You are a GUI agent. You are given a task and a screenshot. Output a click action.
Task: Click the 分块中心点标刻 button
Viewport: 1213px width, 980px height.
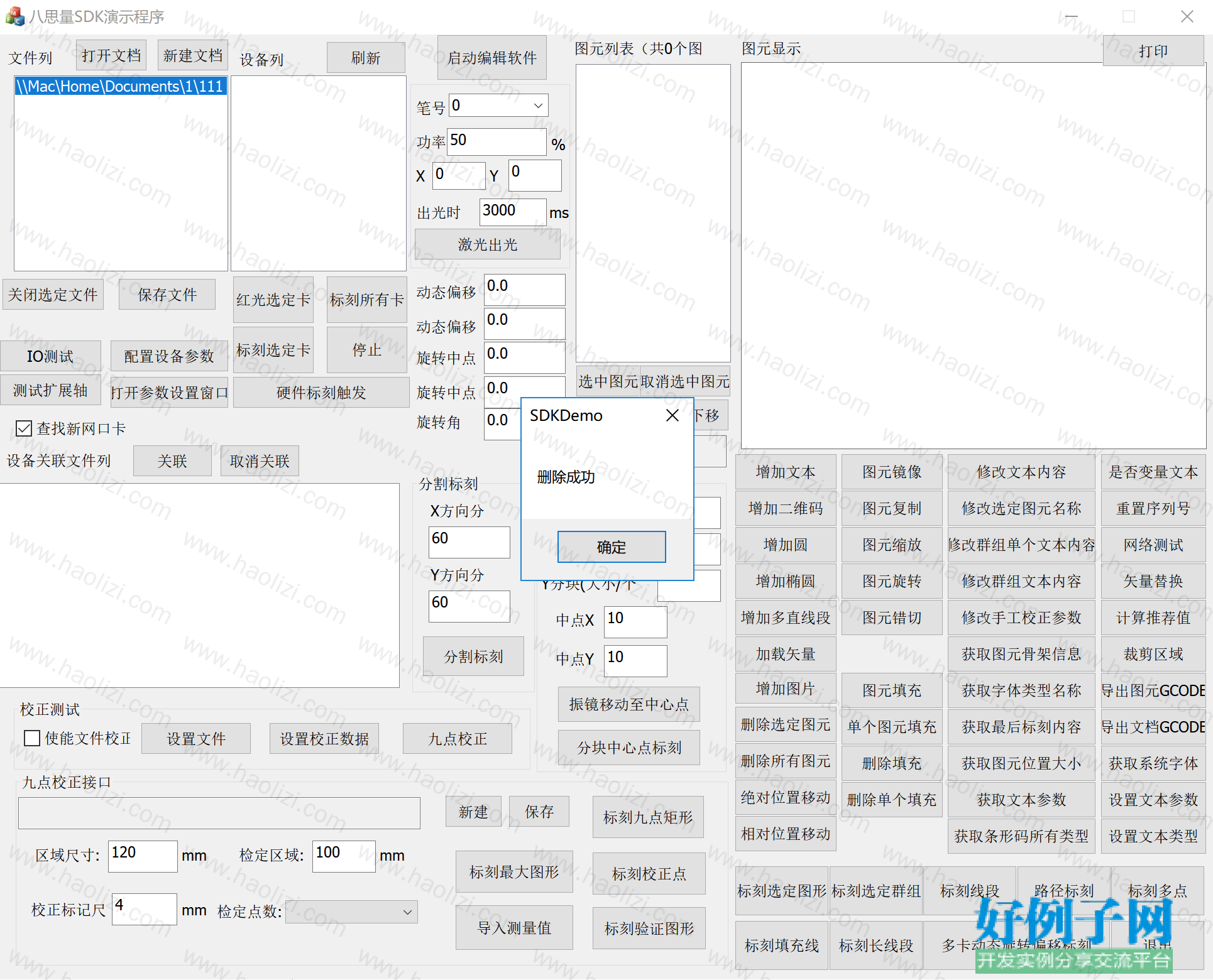click(629, 748)
